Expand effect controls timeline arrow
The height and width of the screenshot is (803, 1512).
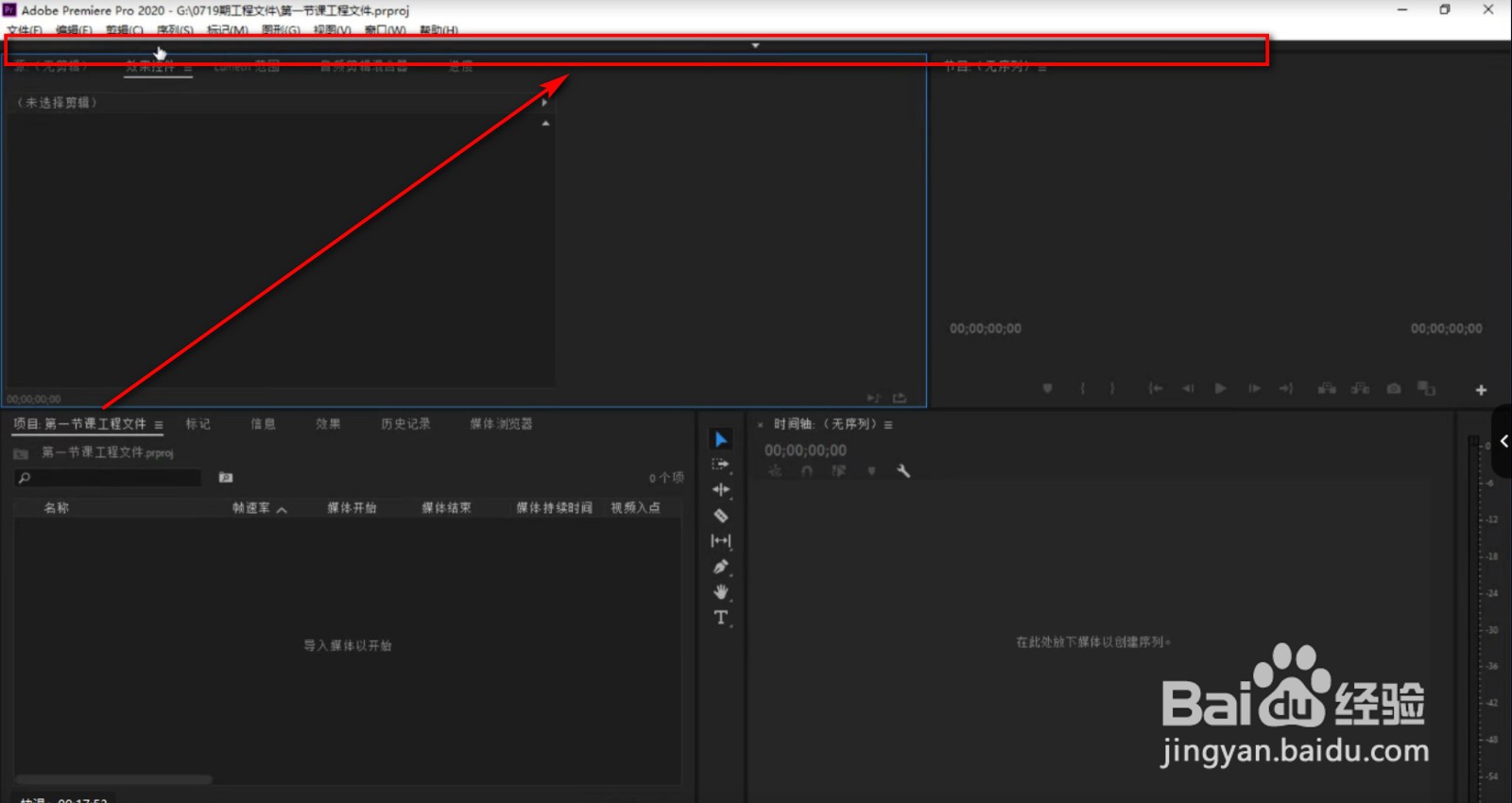coord(544,102)
